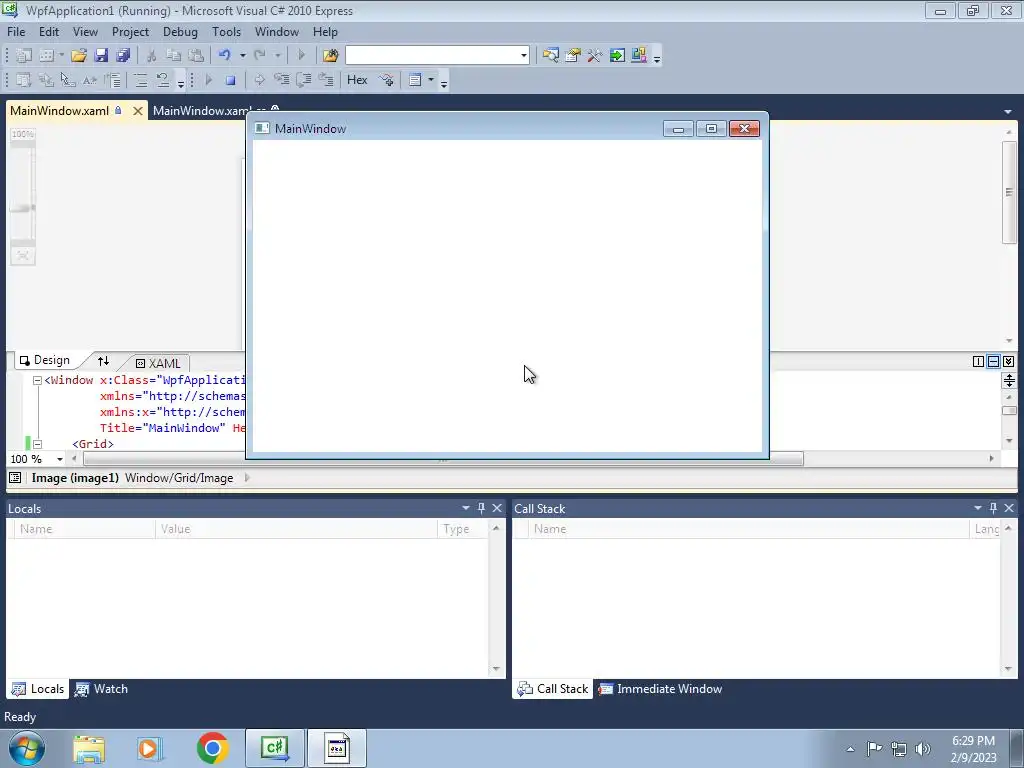Image resolution: width=1024 pixels, height=768 pixels.
Task: Click the Start Page green arrow icon
Action: [617, 56]
